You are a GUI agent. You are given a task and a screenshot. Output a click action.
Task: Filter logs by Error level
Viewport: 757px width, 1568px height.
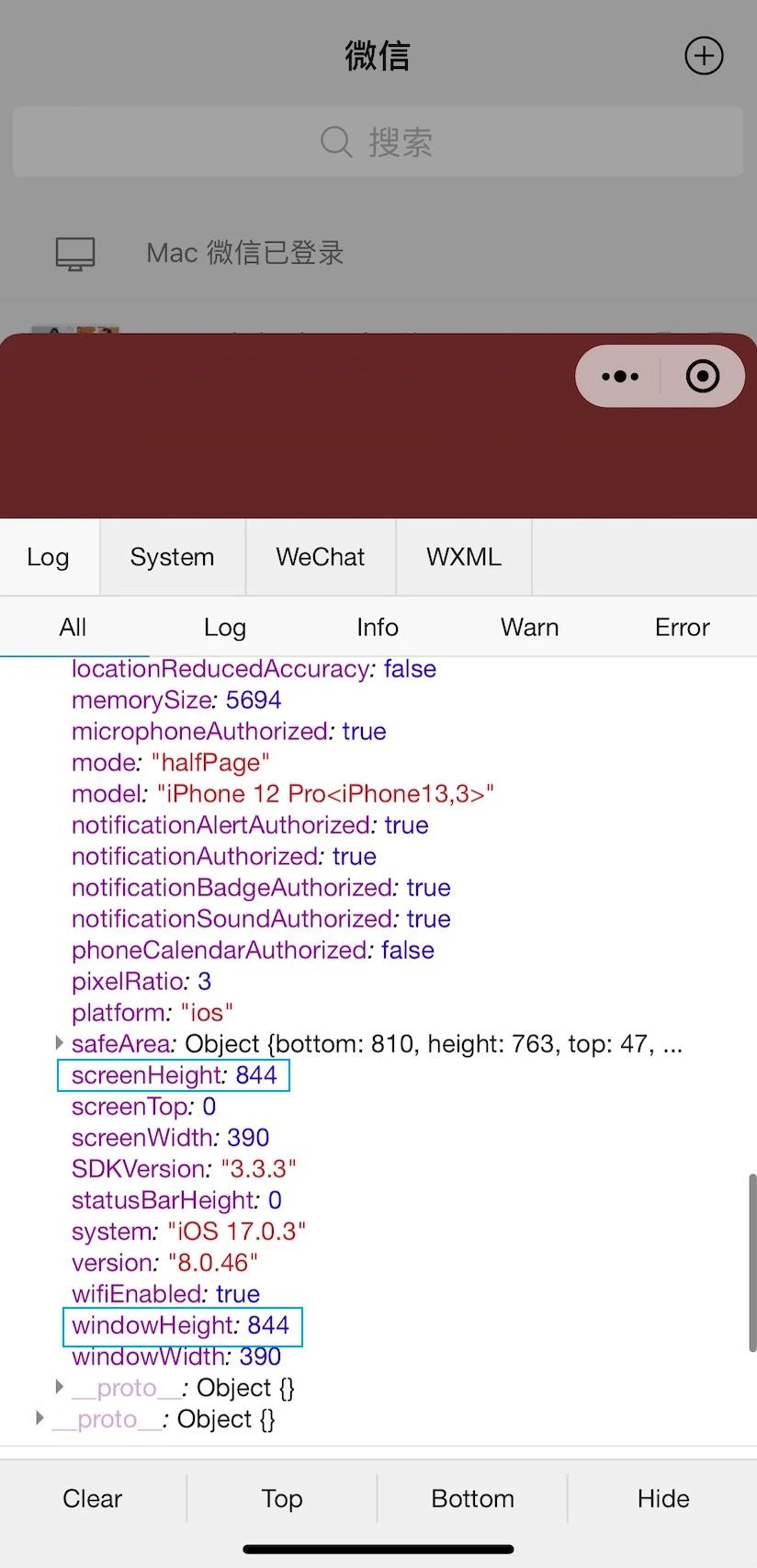pos(682,627)
